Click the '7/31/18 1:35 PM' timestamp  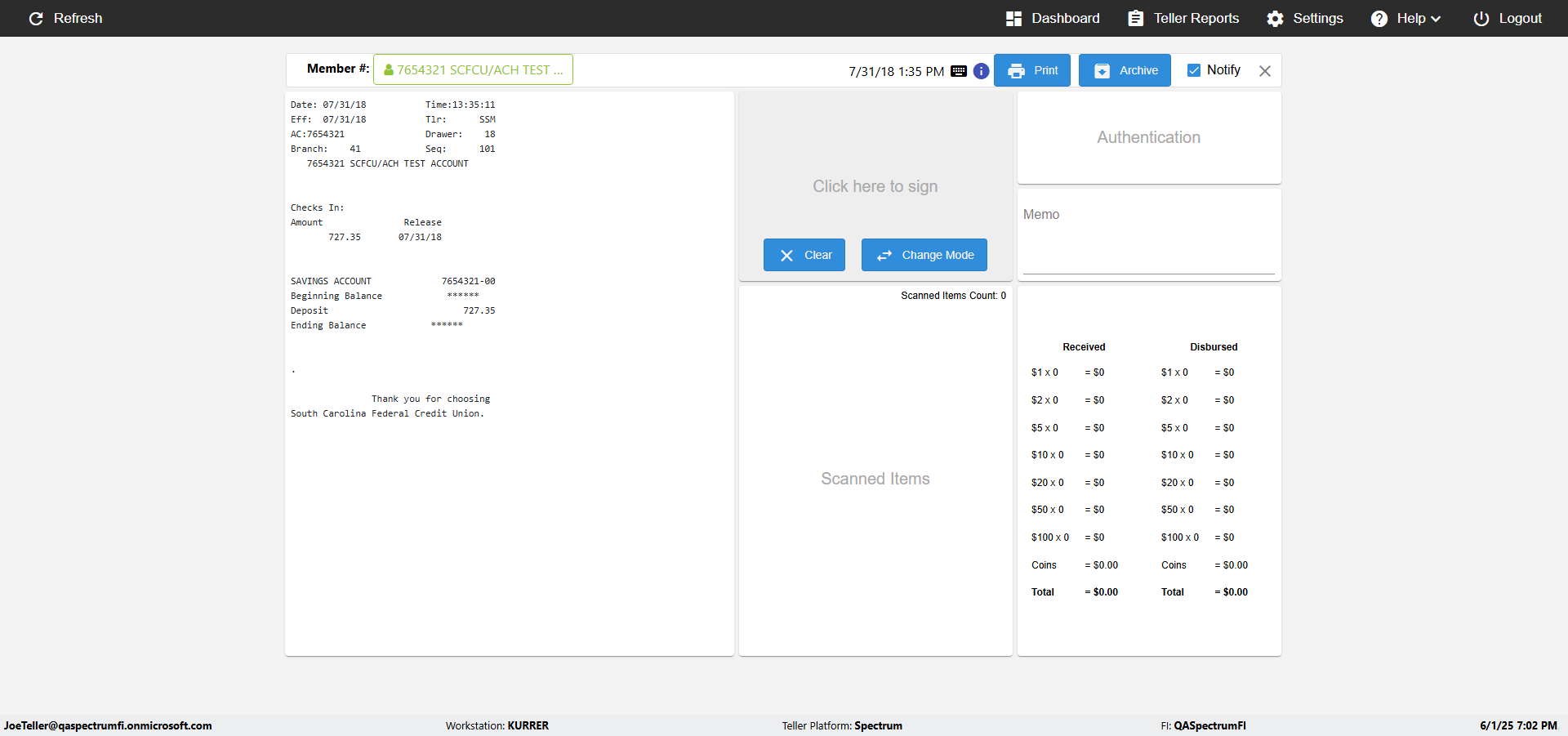[x=897, y=72]
